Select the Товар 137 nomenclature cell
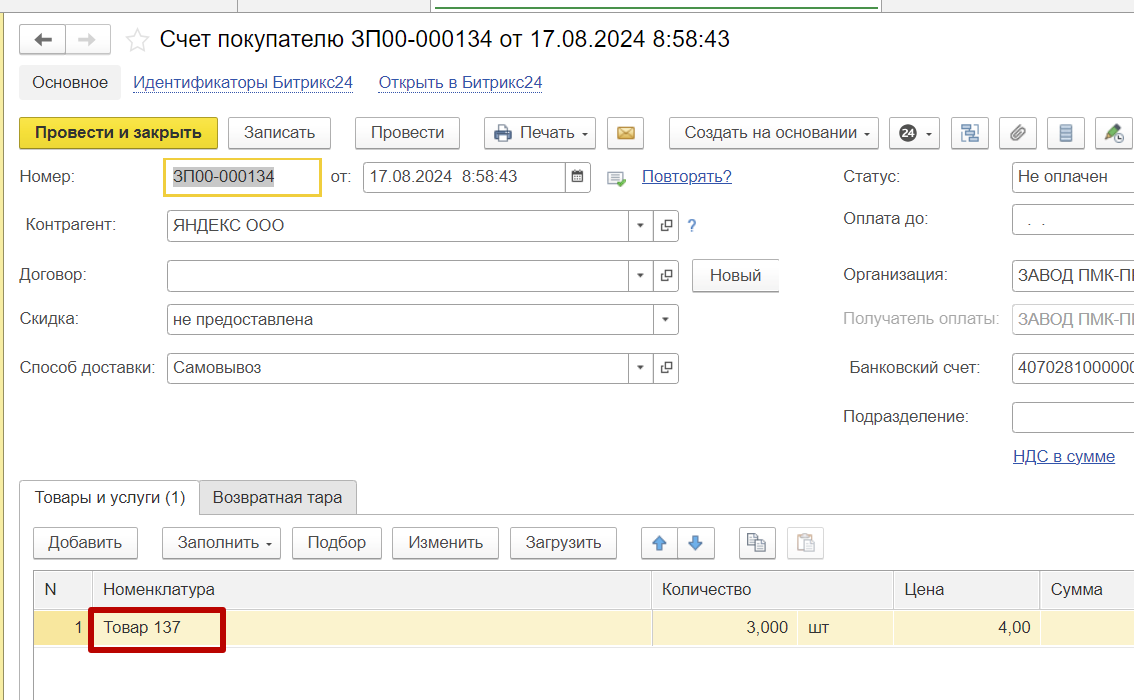1134x700 pixels. [x=157, y=628]
